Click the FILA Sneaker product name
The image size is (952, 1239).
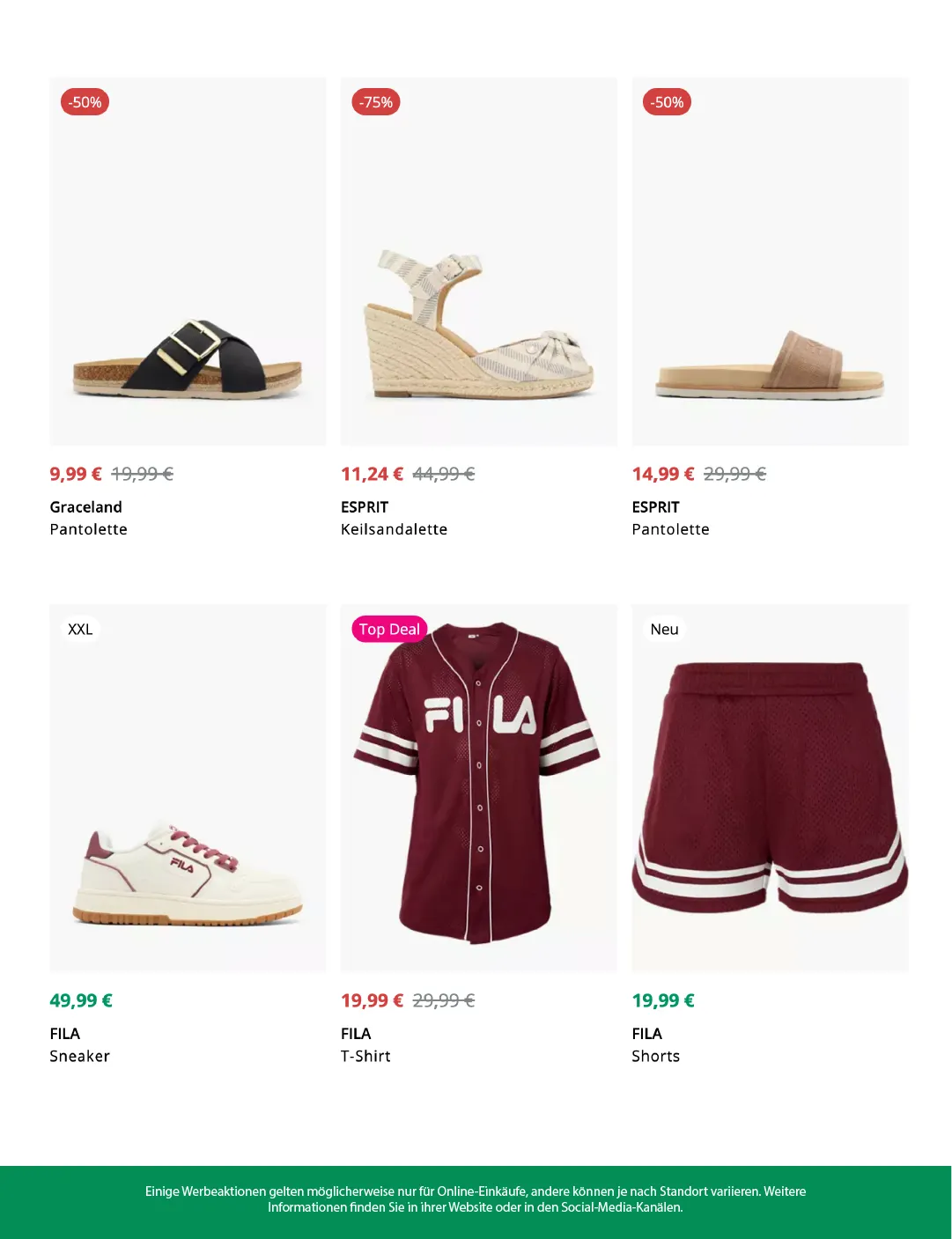click(x=79, y=1056)
